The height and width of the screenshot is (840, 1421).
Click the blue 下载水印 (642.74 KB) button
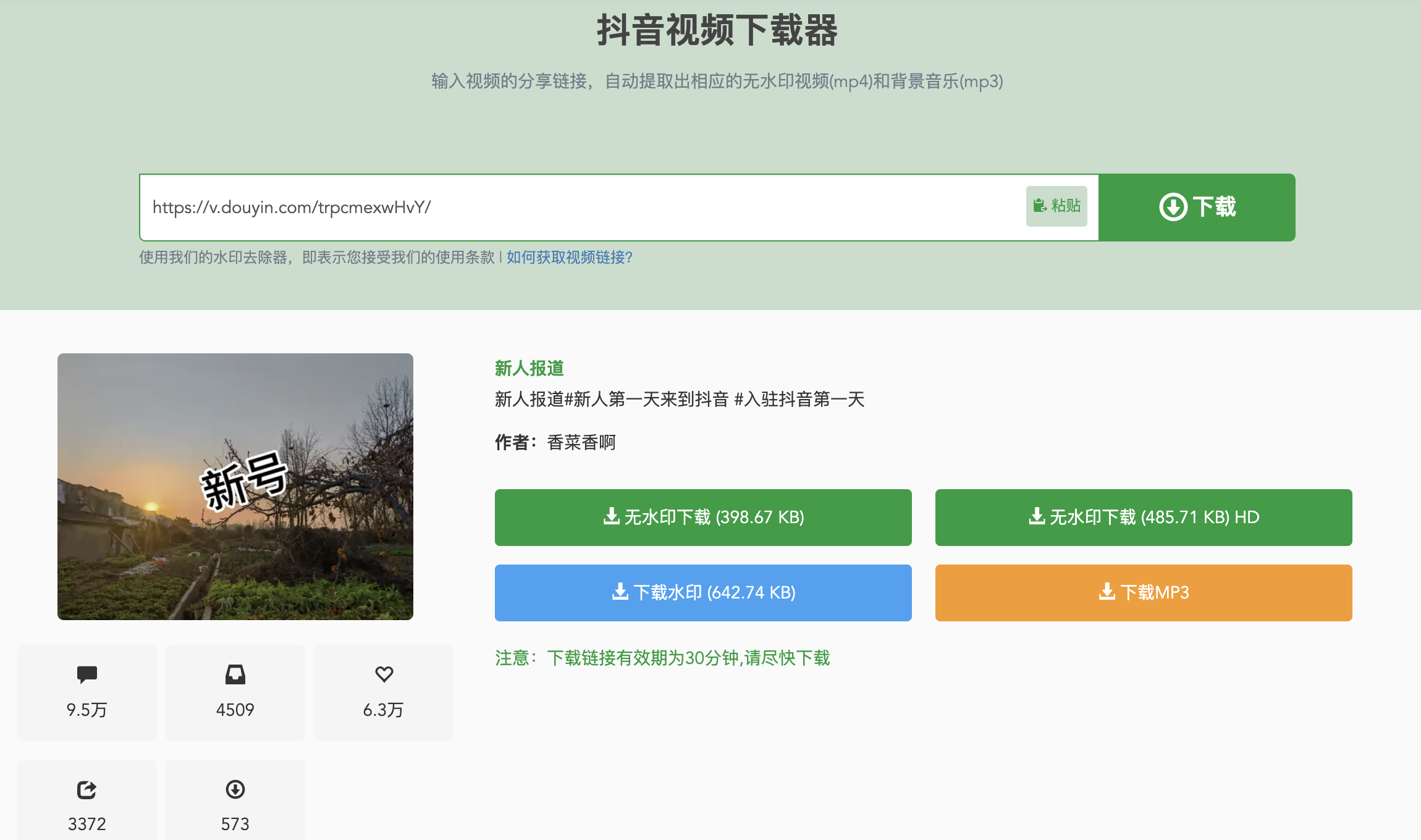pos(703,593)
